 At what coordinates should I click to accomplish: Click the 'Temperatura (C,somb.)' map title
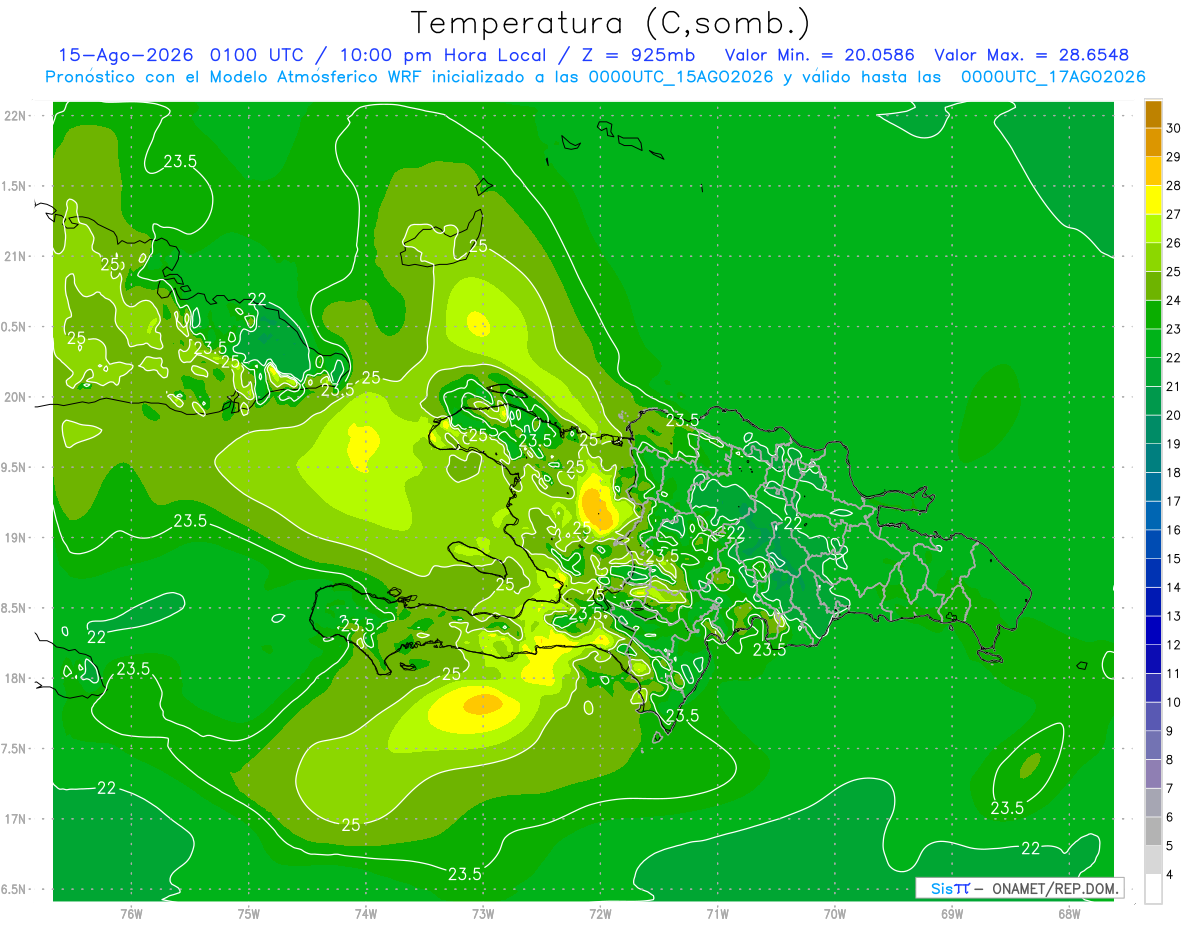coord(610,23)
